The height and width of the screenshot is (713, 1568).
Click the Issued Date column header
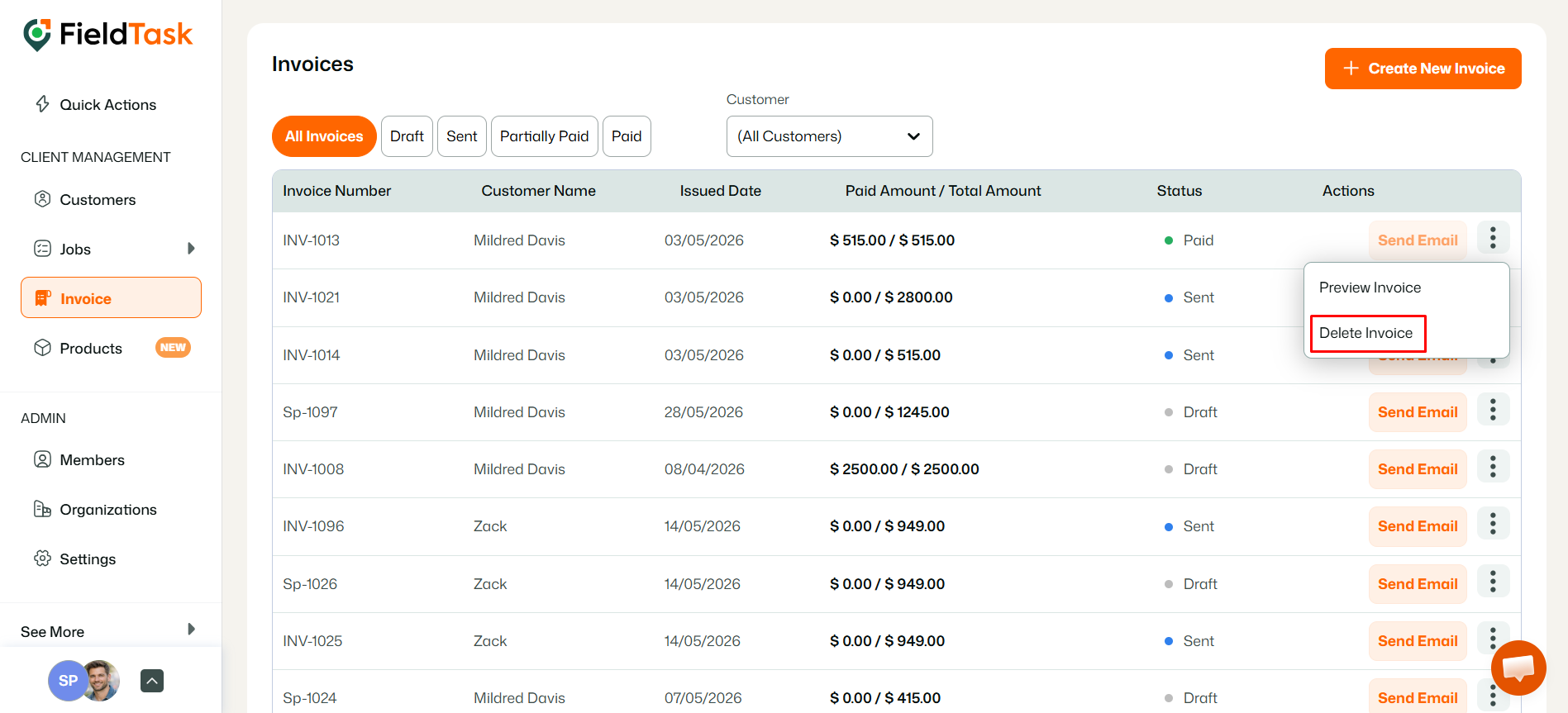720,191
